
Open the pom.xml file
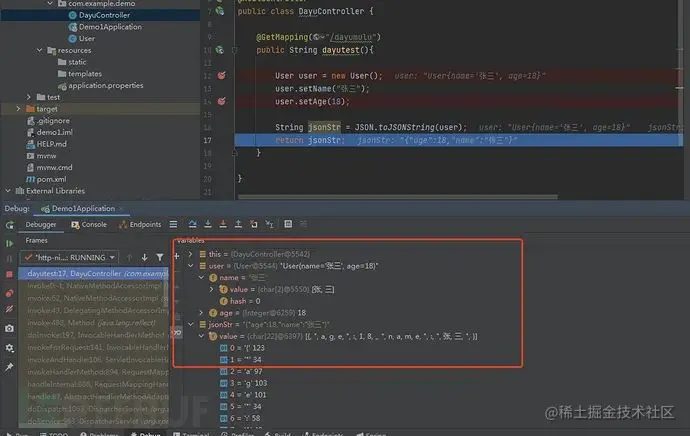[x=51, y=179]
